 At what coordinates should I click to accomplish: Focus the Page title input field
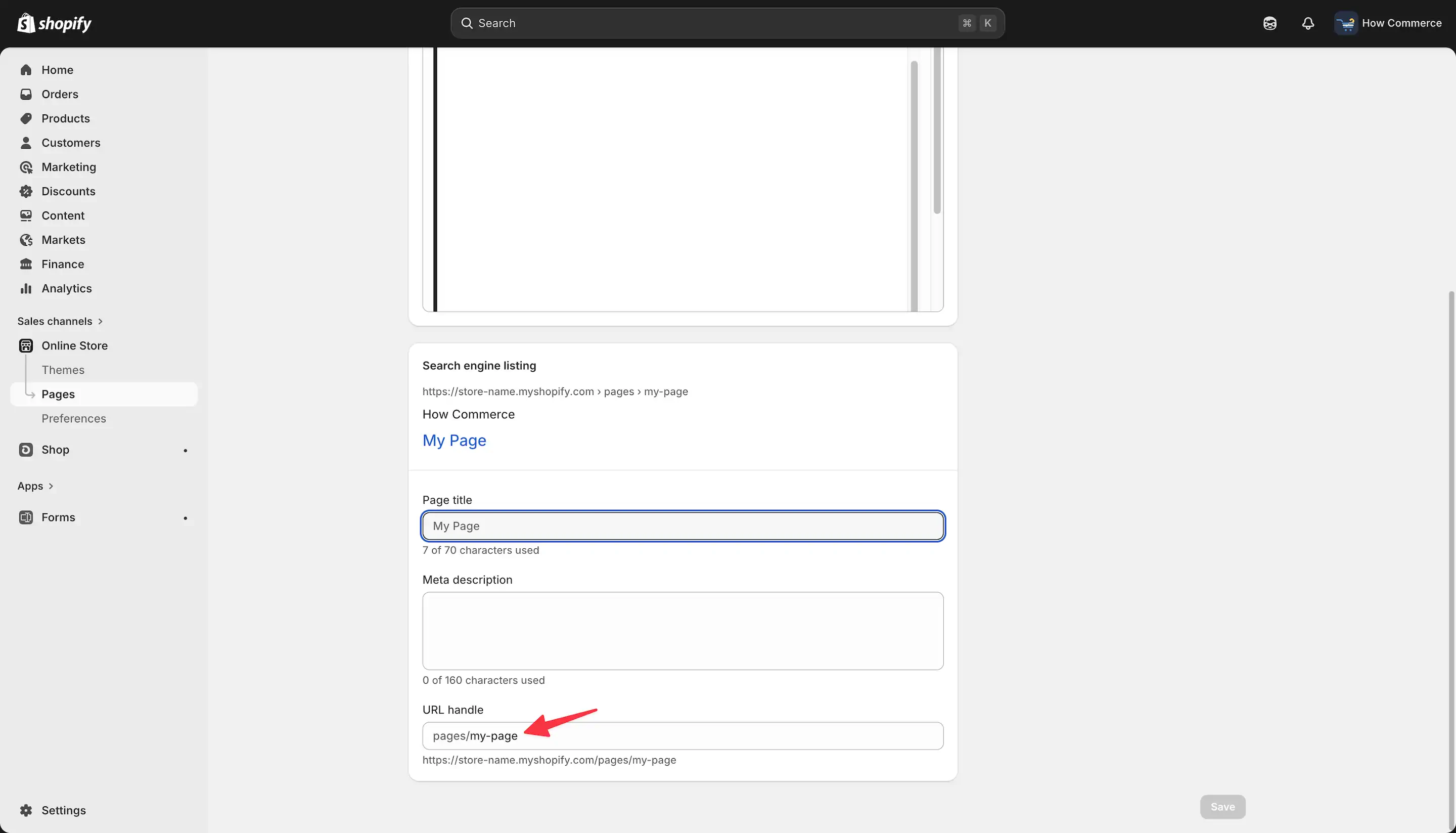(683, 527)
